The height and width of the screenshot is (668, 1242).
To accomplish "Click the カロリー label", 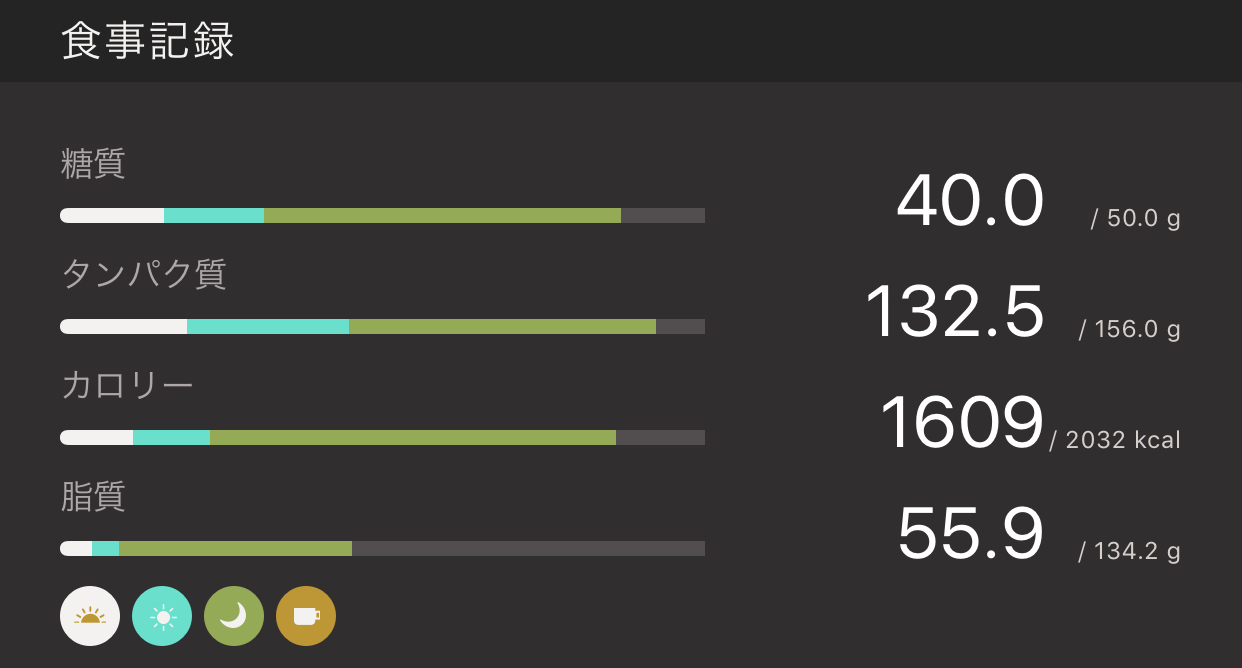I will [127, 385].
